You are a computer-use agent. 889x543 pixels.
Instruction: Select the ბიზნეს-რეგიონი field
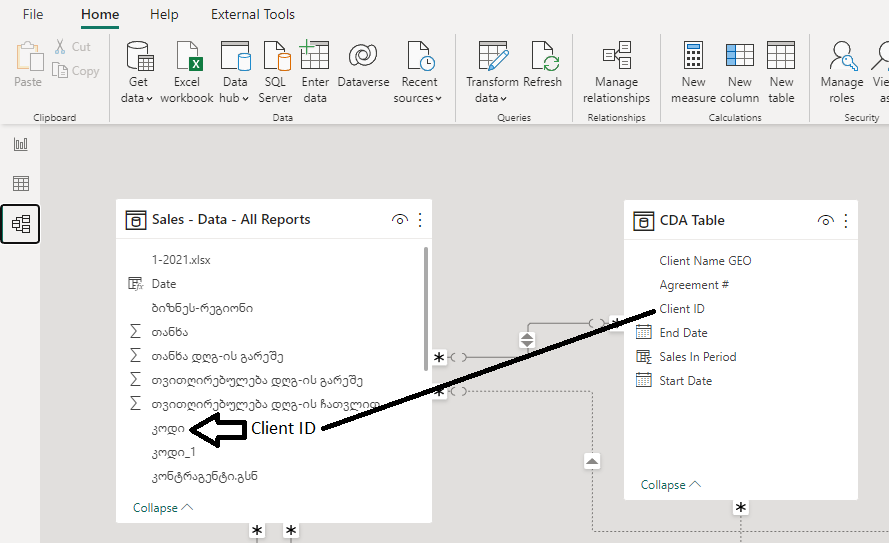(202, 308)
